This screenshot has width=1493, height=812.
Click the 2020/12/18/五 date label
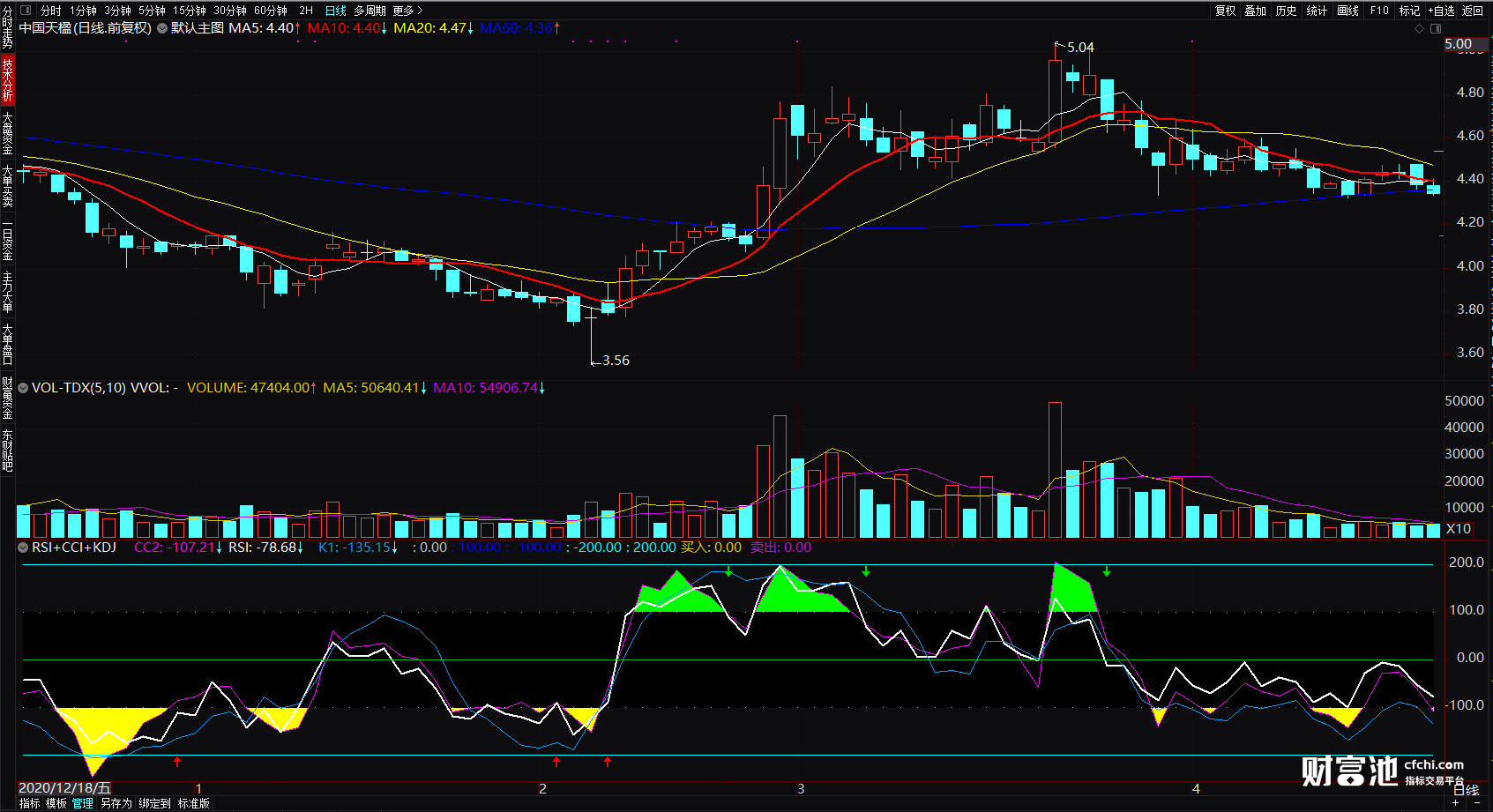click(64, 788)
